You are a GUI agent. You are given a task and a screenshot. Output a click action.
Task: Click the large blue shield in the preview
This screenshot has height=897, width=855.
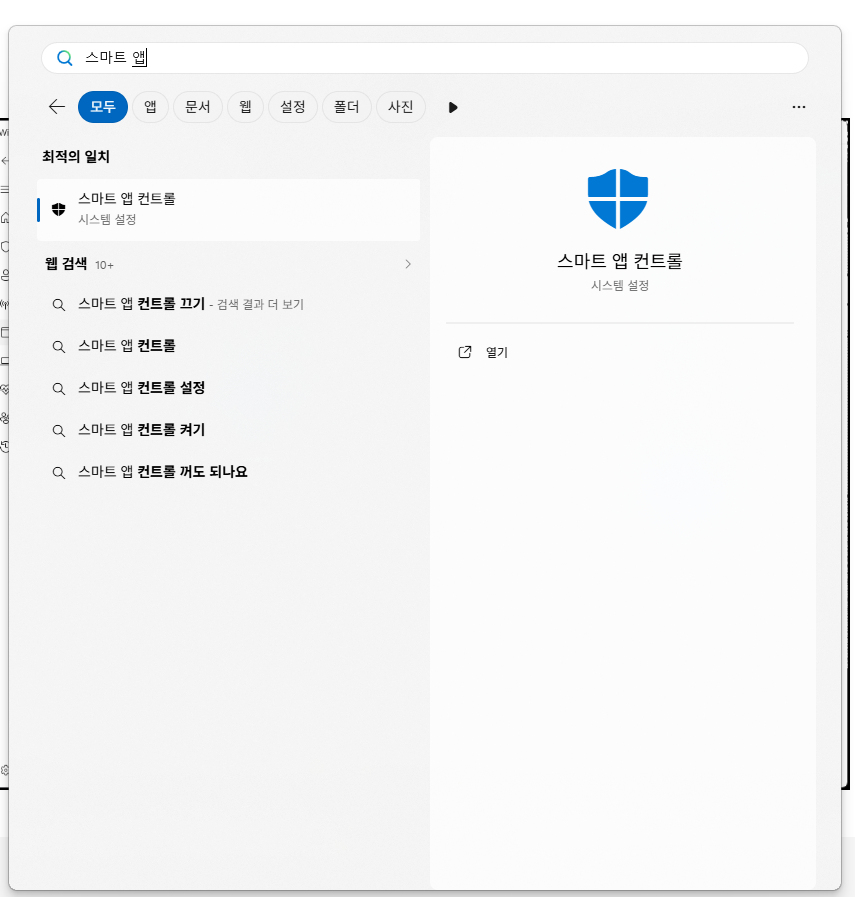pyautogui.click(x=618, y=199)
